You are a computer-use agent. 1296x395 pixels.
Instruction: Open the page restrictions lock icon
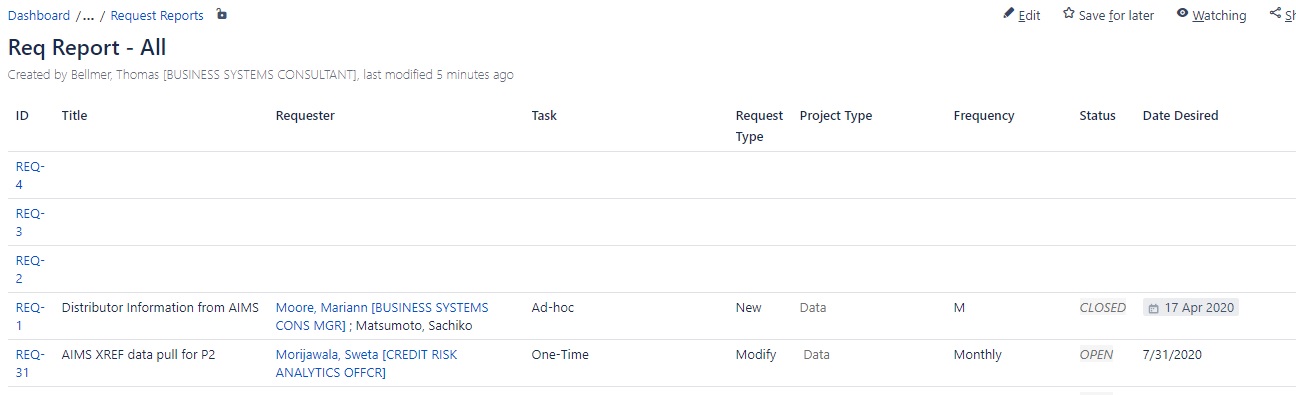pos(221,14)
